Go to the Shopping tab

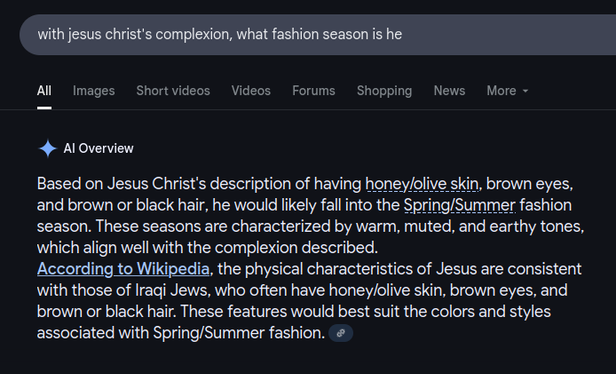385,91
